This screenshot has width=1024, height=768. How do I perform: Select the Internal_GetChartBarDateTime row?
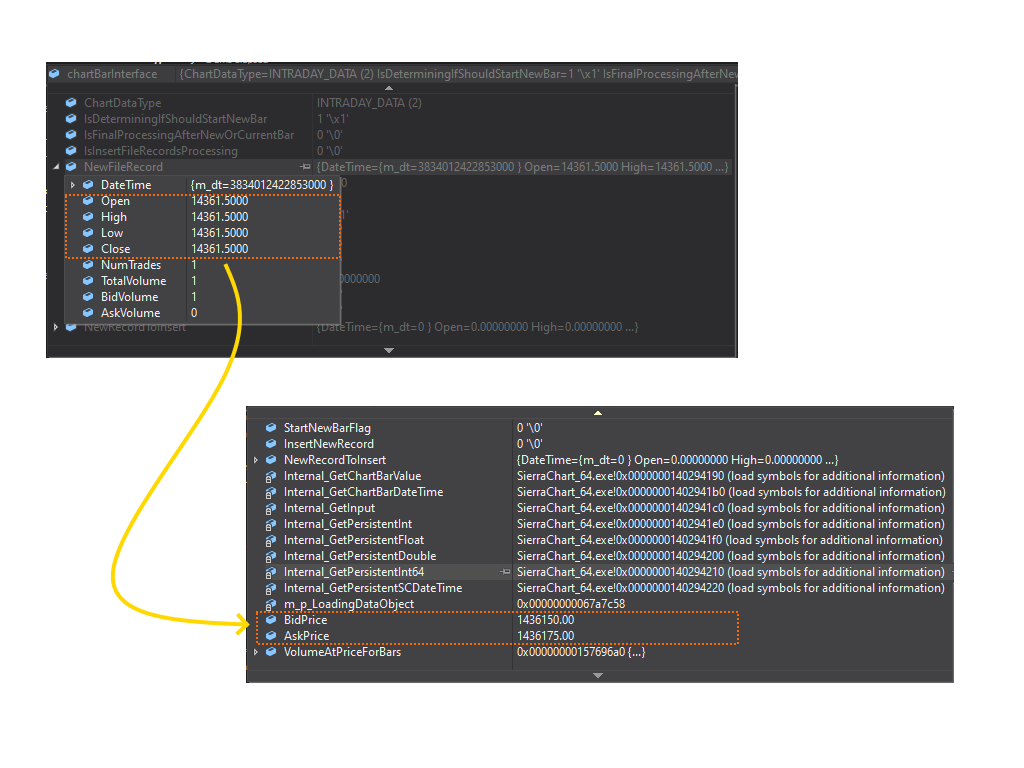[600, 492]
